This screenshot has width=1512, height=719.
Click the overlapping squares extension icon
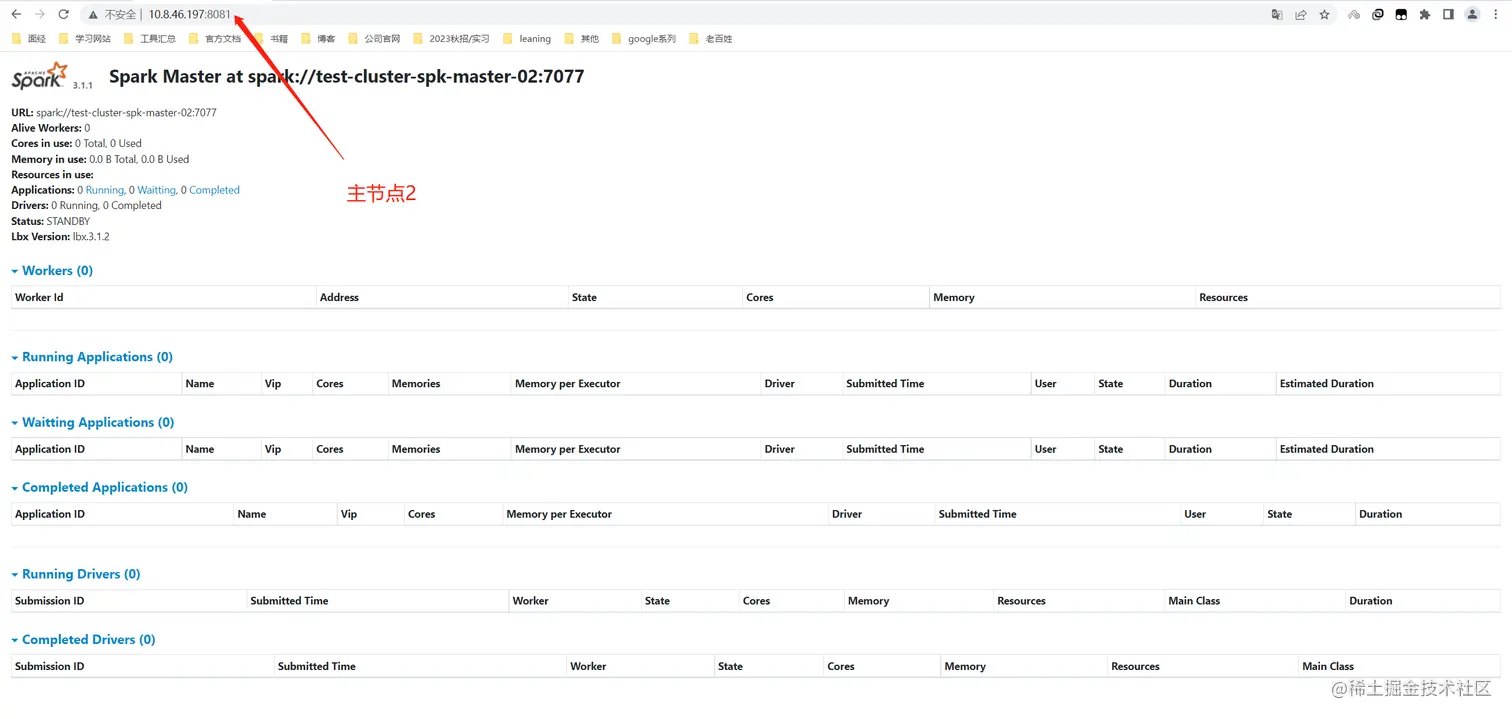click(x=1378, y=15)
